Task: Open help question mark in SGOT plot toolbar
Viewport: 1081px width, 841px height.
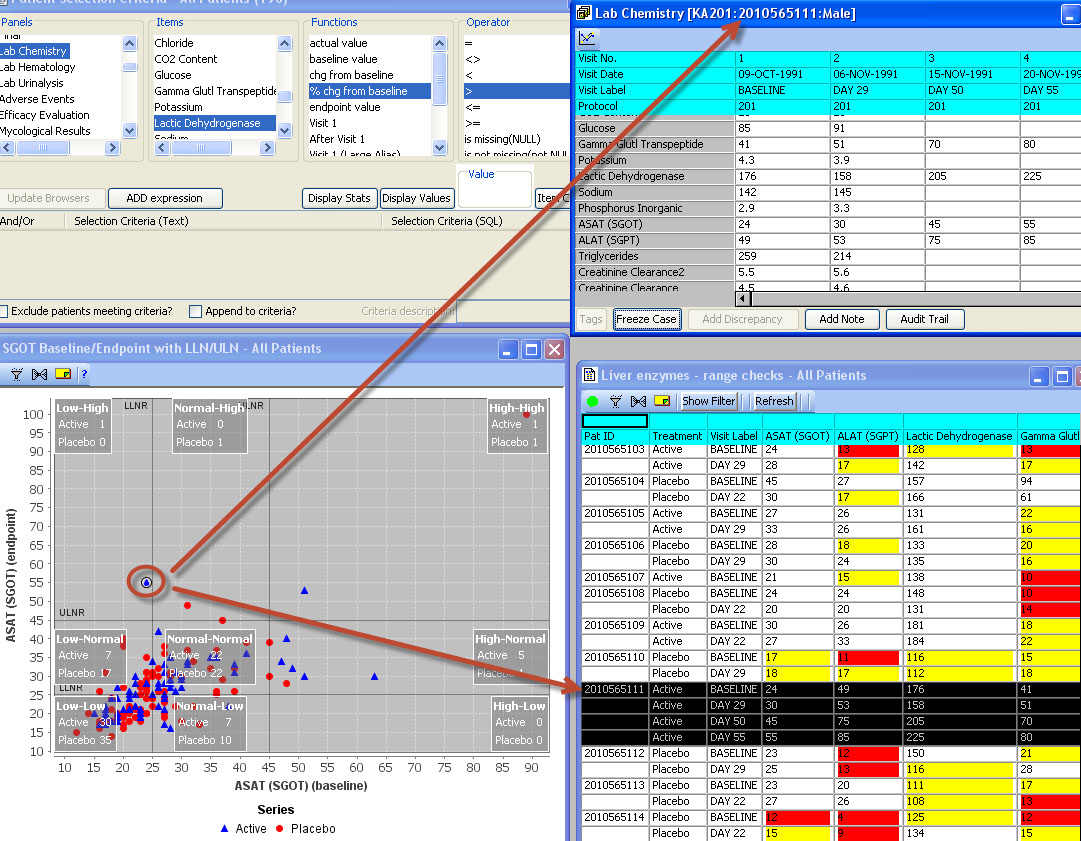Action: point(84,374)
